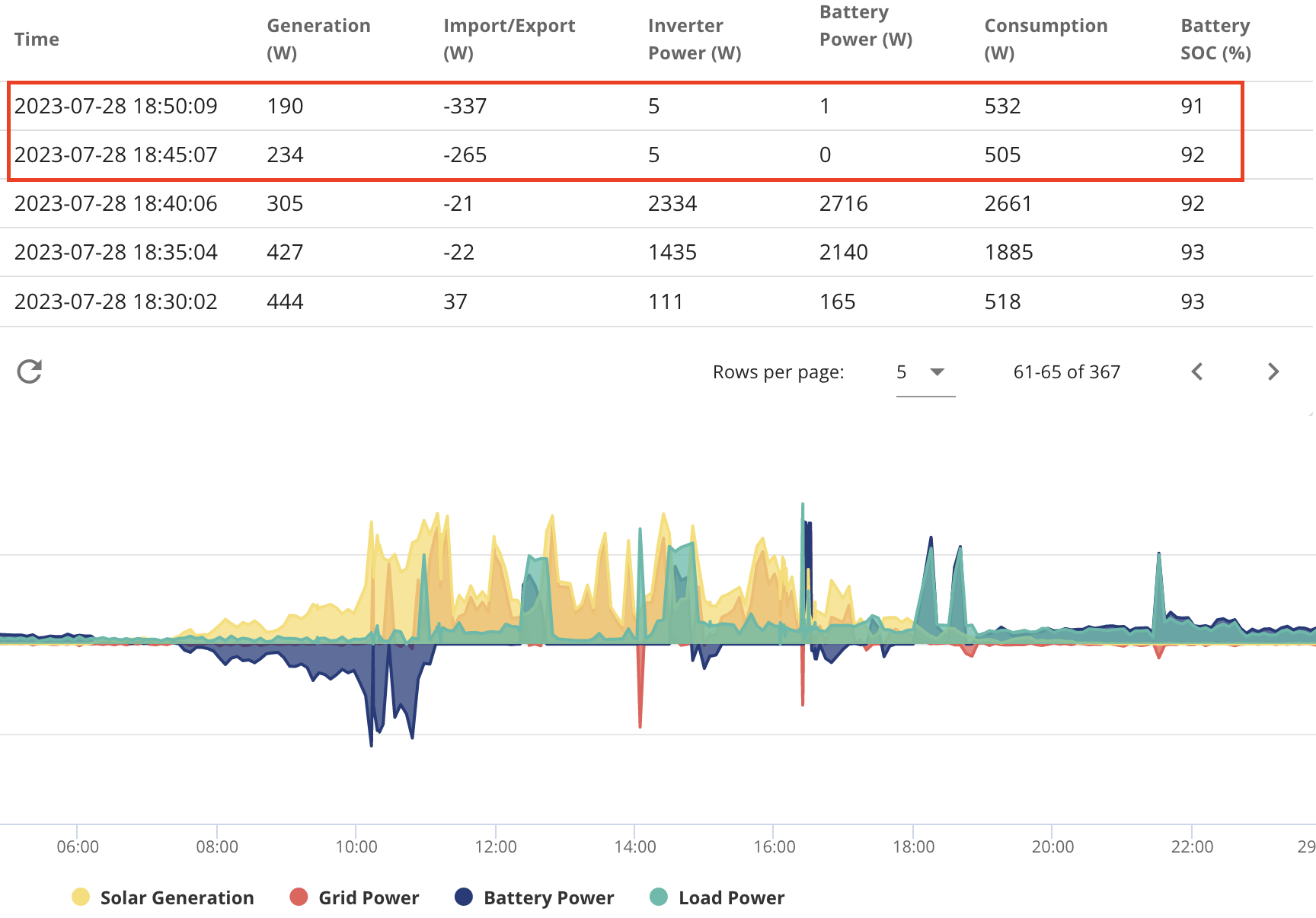Click the 22:00 time axis label
Screen dimensions: 1316x918
[x=1193, y=846]
